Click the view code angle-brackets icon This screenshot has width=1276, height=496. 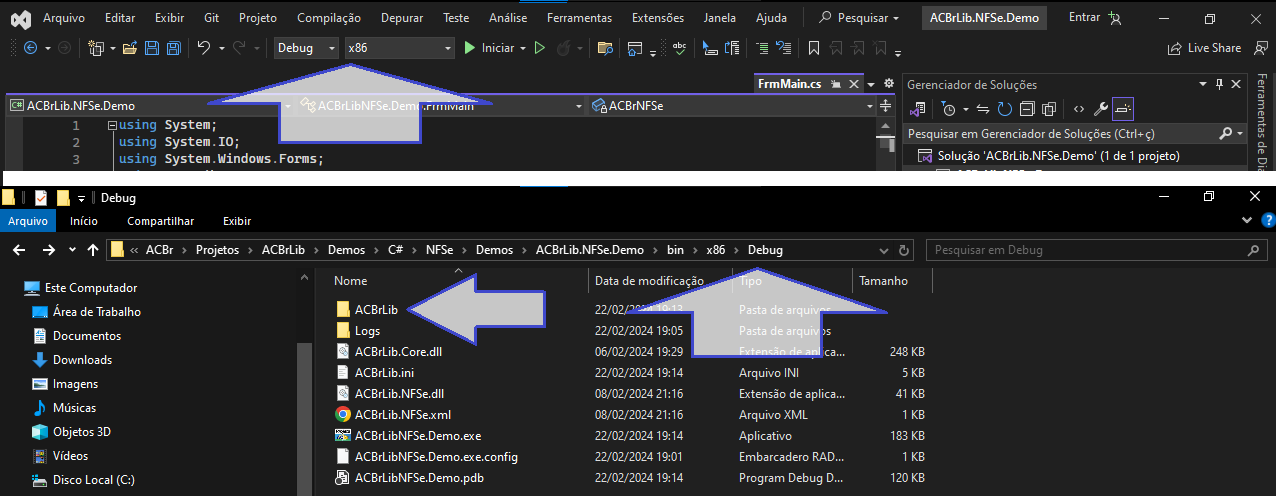tap(1078, 109)
